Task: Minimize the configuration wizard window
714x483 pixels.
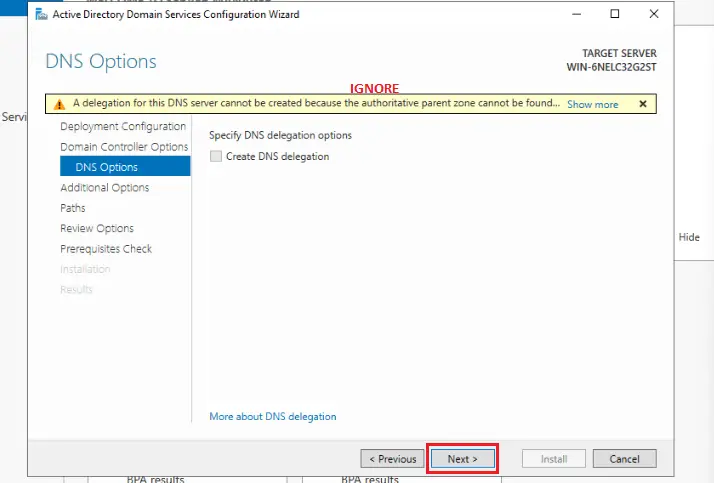Action: click(x=576, y=14)
